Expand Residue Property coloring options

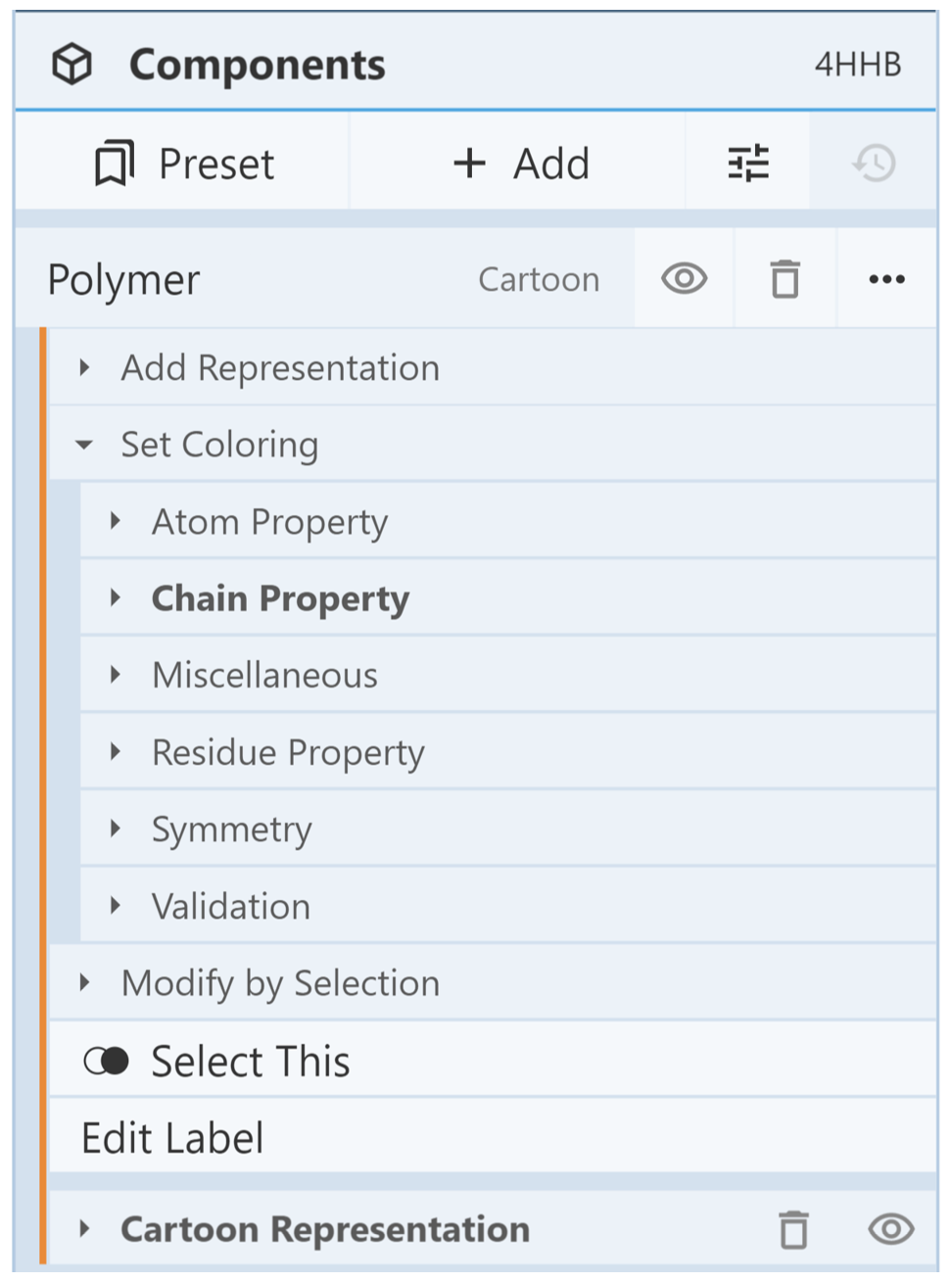(x=288, y=752)
